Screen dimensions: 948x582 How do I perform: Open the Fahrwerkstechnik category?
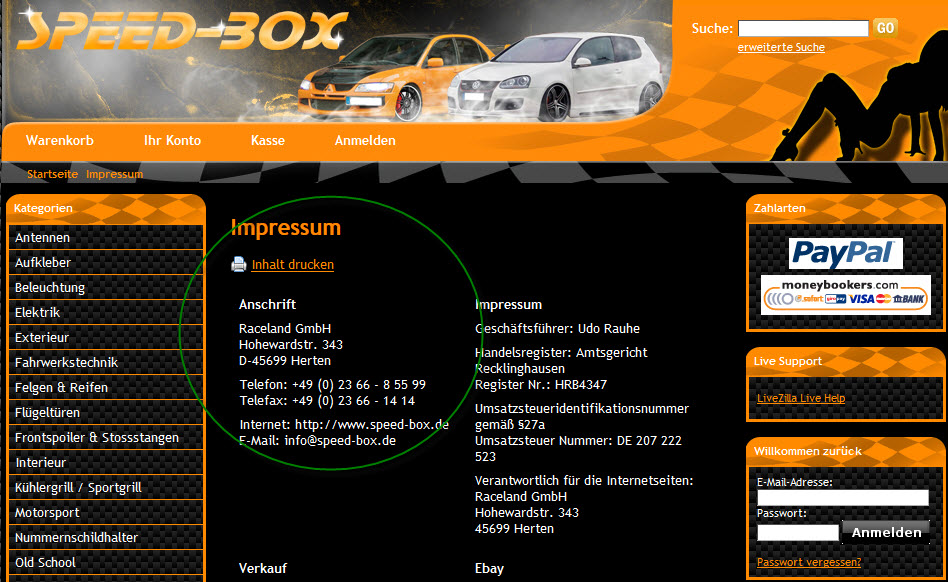pos(66,362)
